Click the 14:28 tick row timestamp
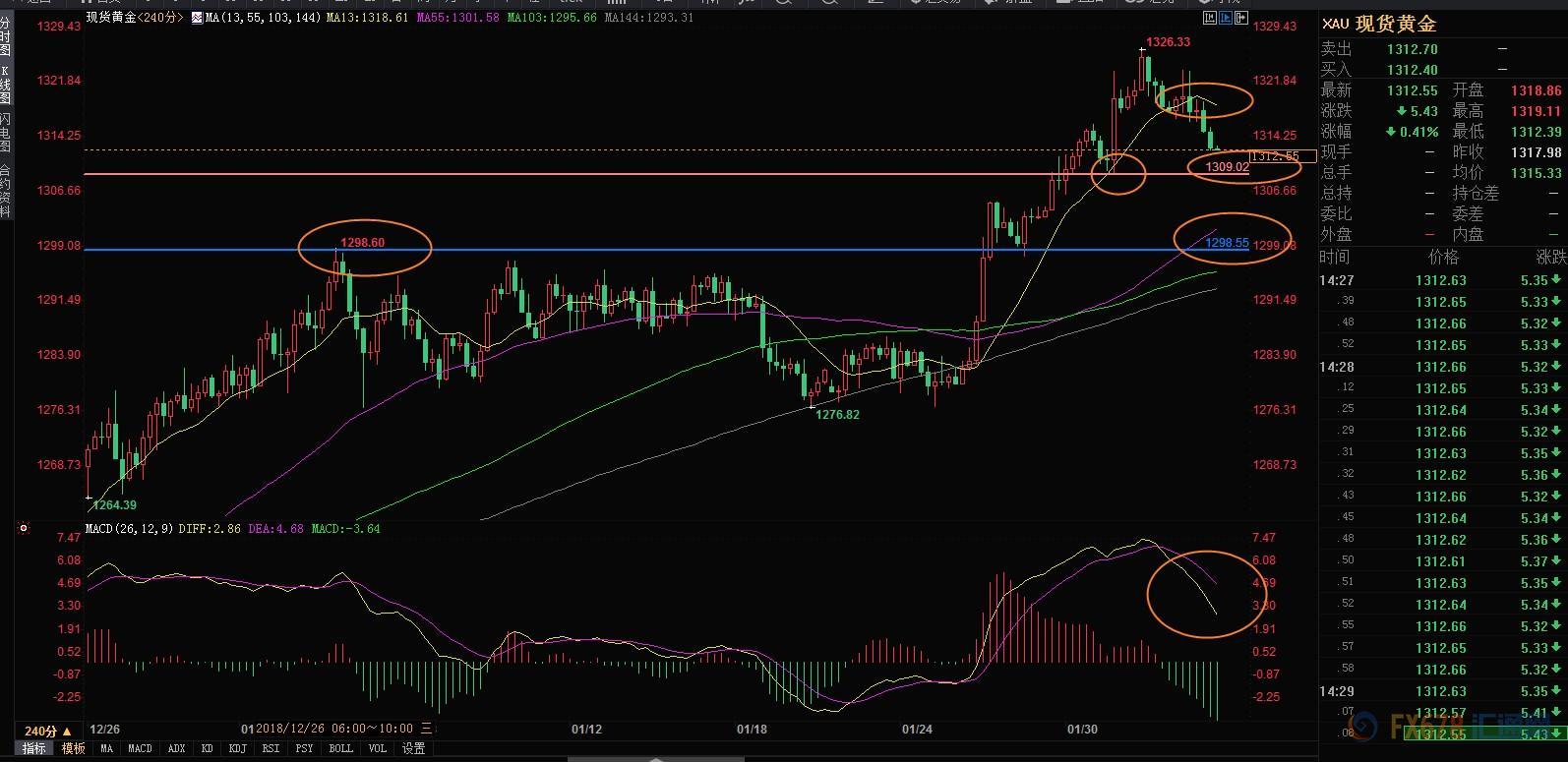 1337,367
